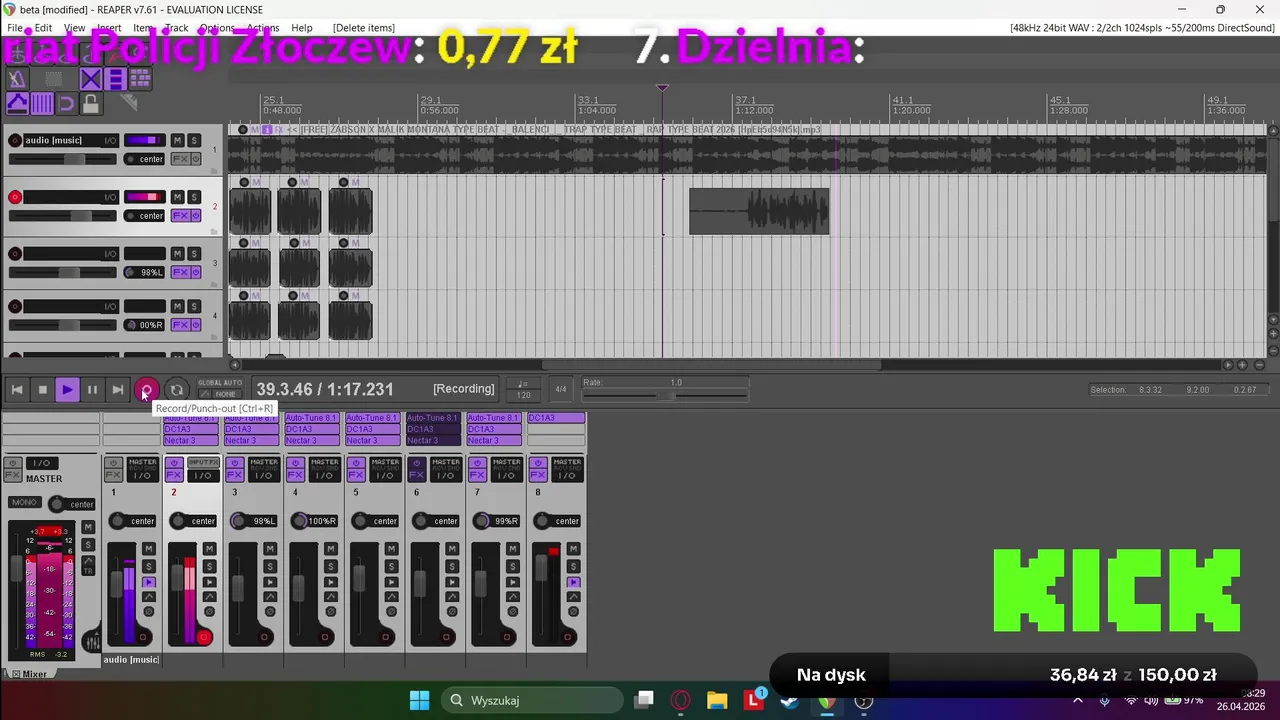Open FX window on mixer strip 6

click(x=417, y=475)
